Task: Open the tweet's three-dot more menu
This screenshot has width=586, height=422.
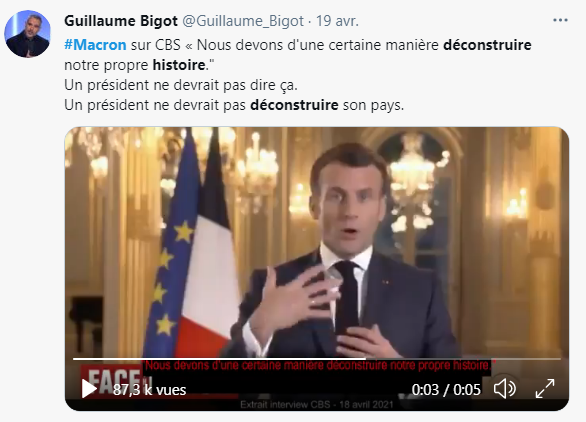Action: tap(560, 20)
